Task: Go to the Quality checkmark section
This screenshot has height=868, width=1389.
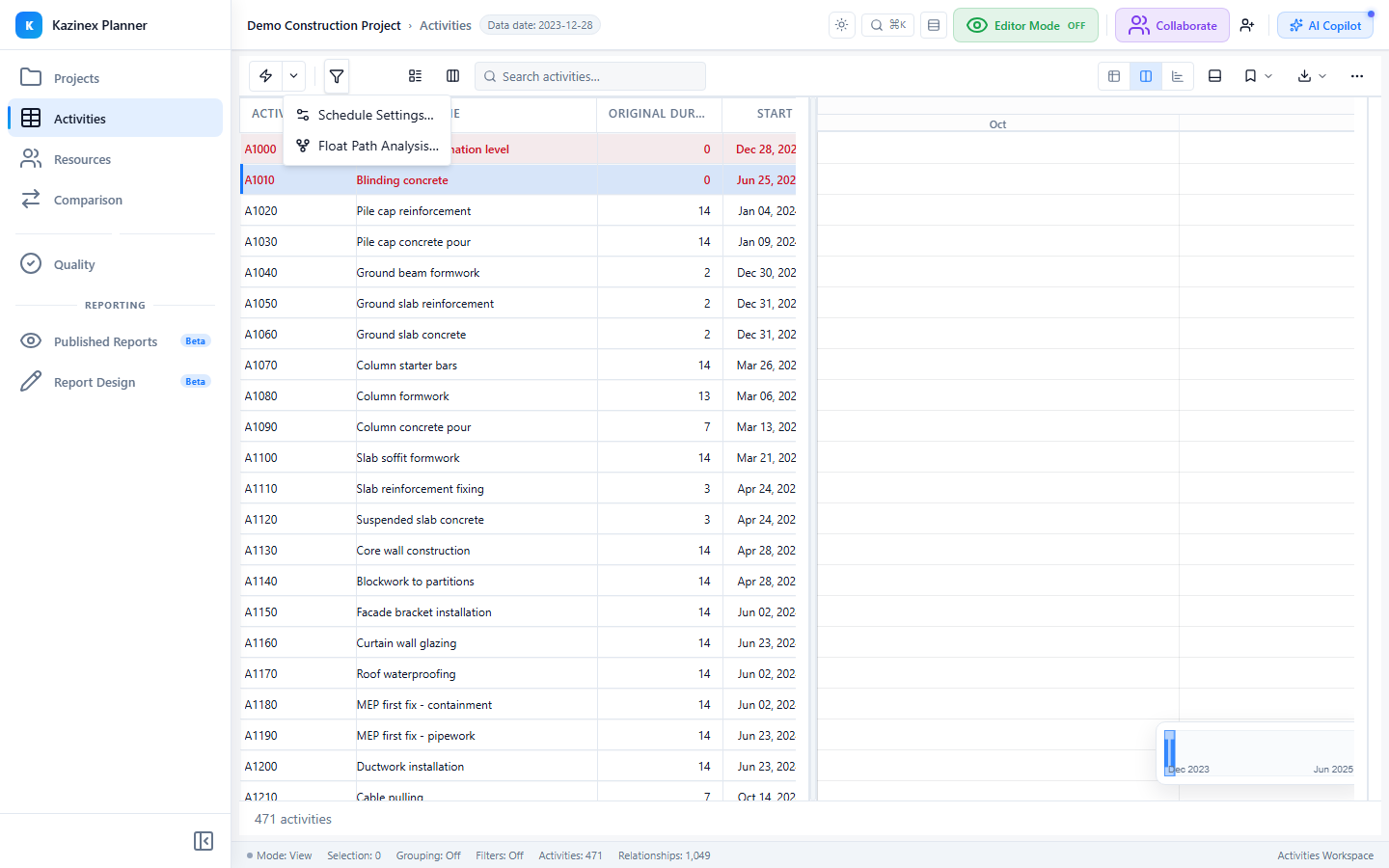Action: (115, 264)
